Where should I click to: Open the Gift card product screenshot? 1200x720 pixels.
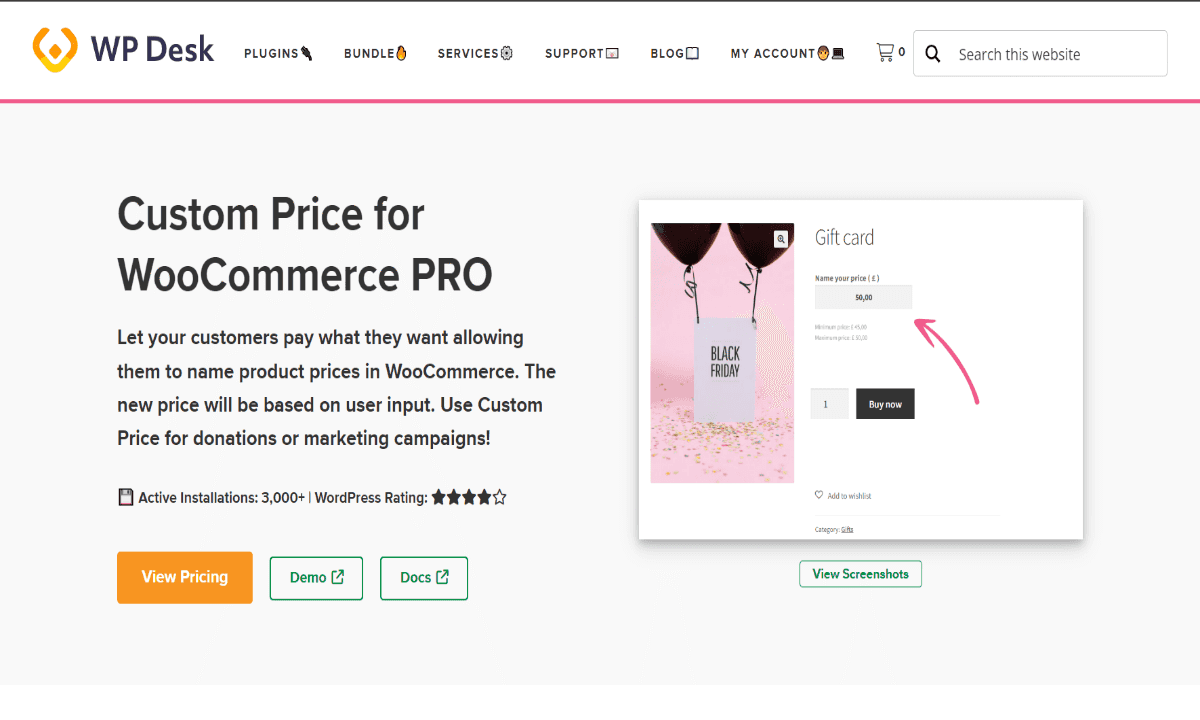tap(861, 370)
